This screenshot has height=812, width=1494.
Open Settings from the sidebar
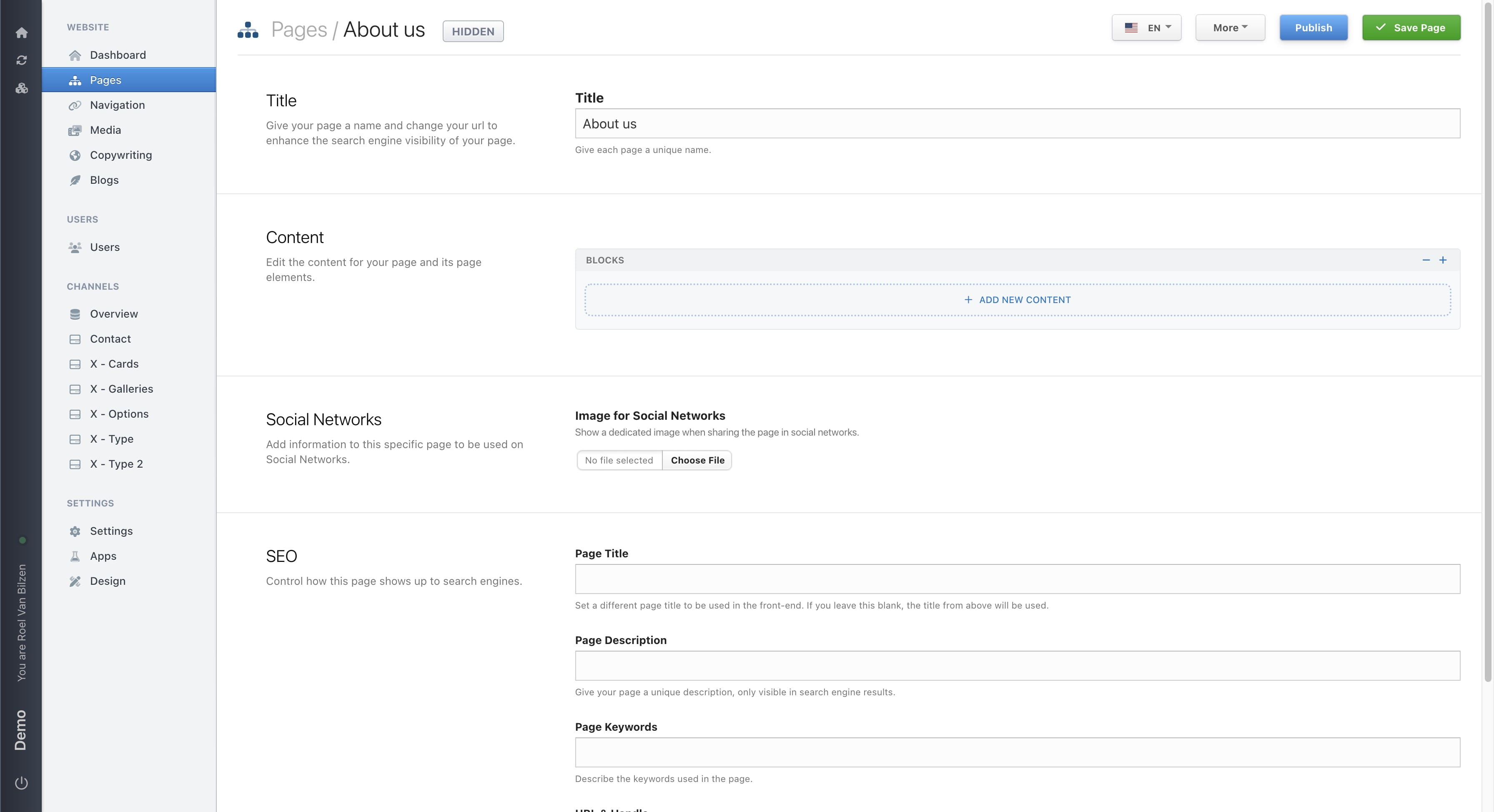(111, 531)
